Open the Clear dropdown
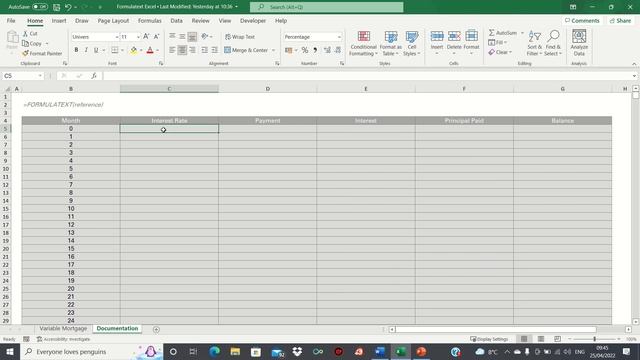640x360 pixels. coord(500,52)
